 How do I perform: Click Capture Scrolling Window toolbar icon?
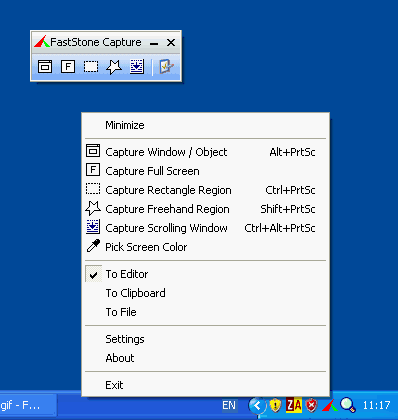click(137, 67)
